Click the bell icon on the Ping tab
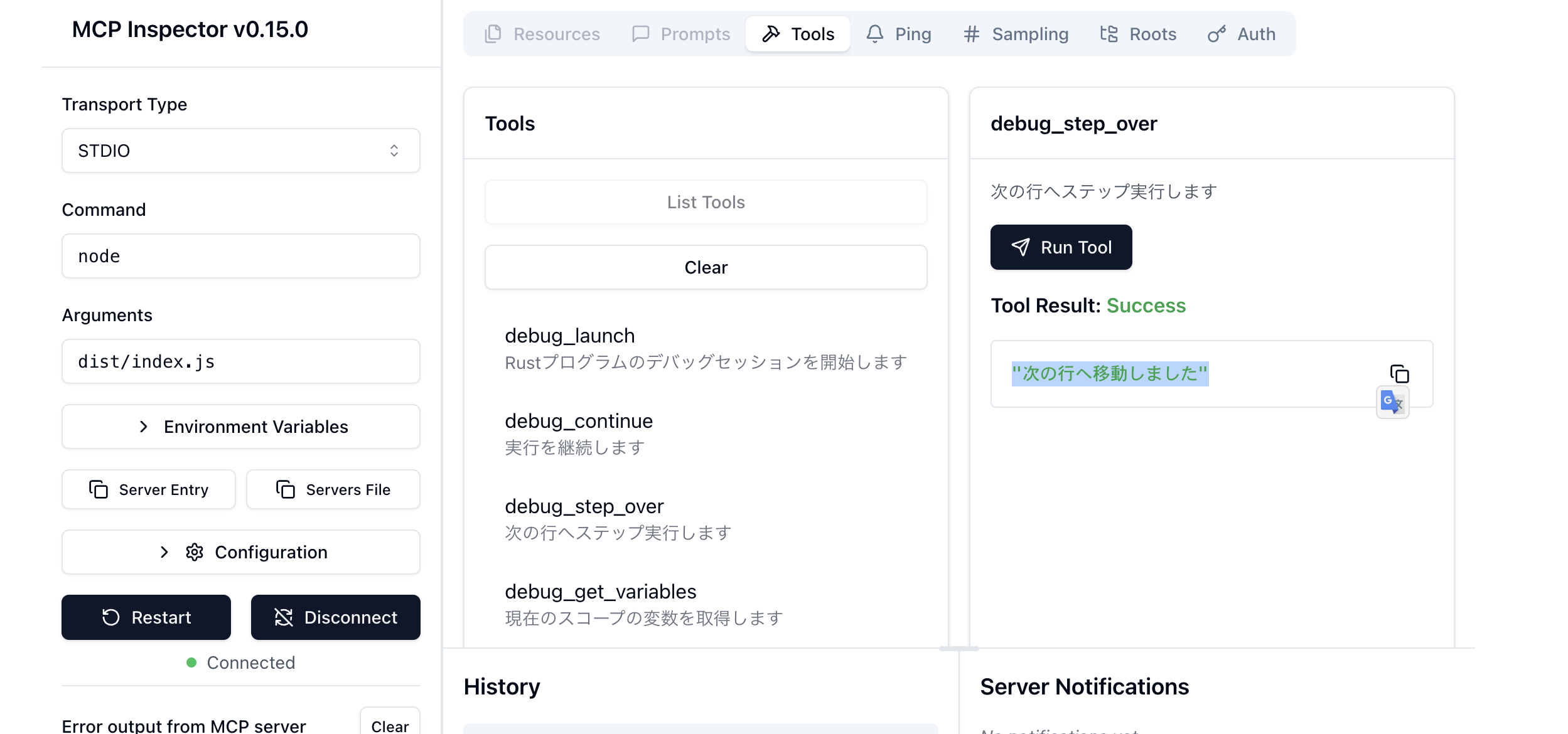The image size is (1568, 734). coord(875,34)
